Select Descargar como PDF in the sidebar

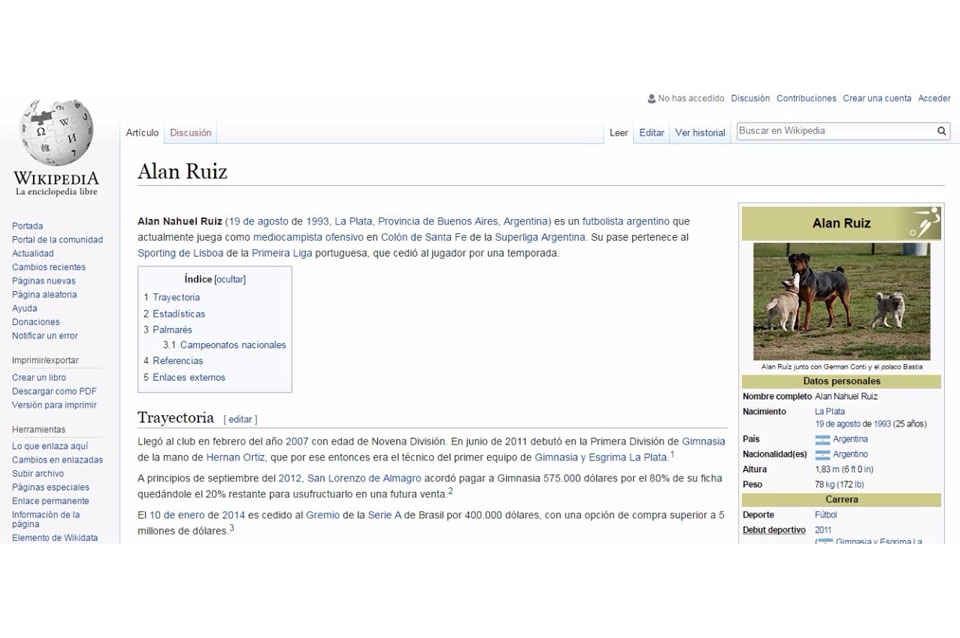pyautogui.click(x=54, y=391)
